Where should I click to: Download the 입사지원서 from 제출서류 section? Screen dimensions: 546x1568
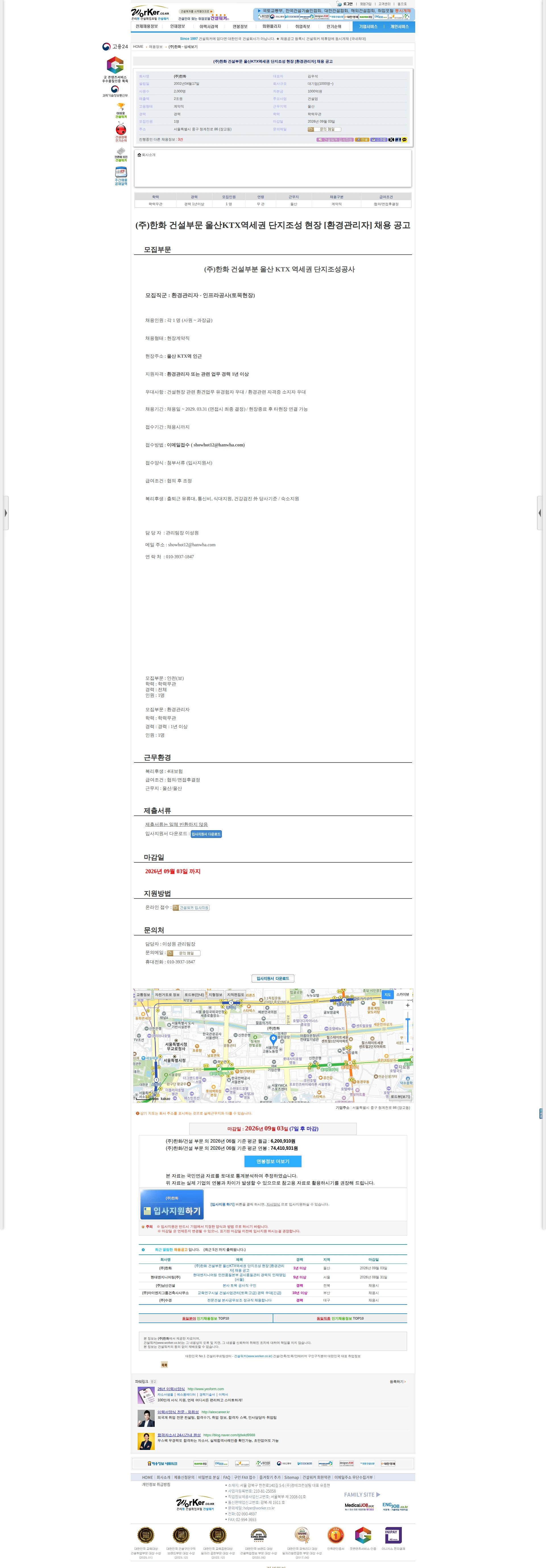(x=206, y=834)
